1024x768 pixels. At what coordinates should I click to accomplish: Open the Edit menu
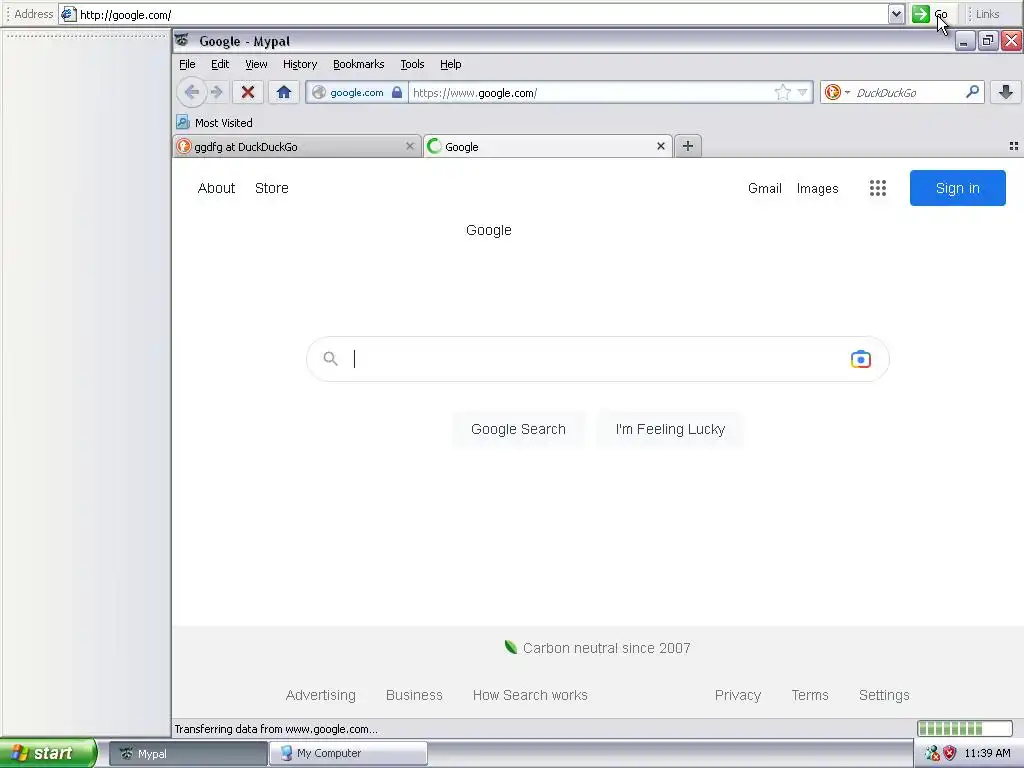(x=220, y=64)
